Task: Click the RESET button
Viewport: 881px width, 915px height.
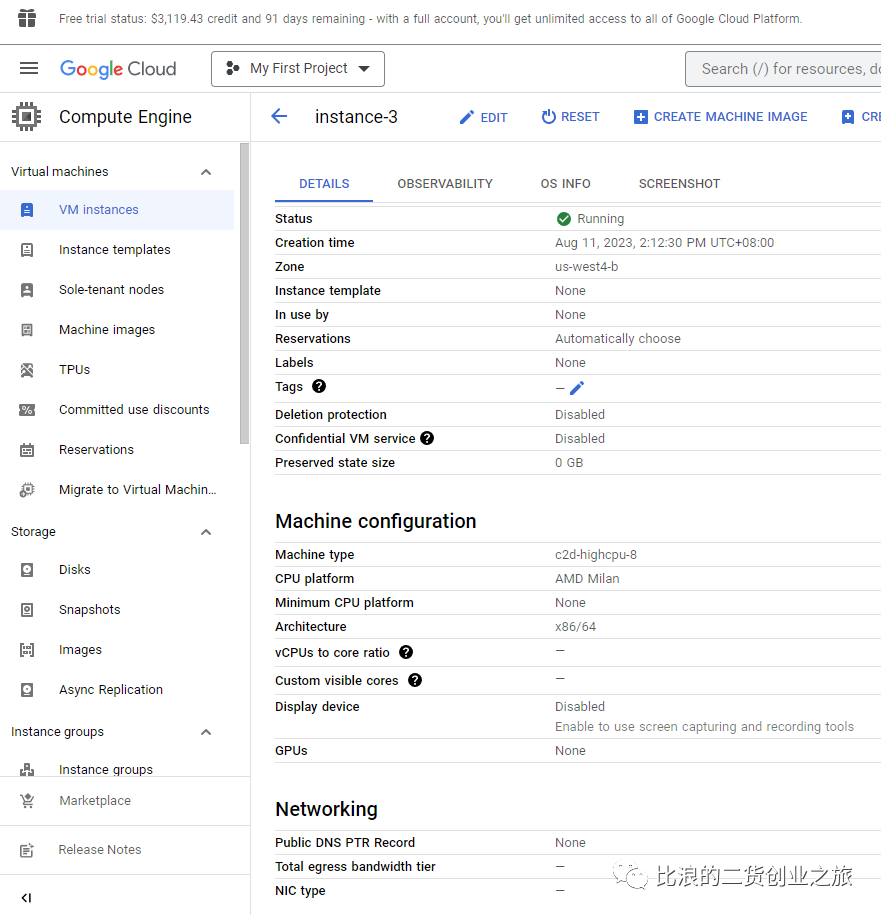Action: (x=570, y=117)
